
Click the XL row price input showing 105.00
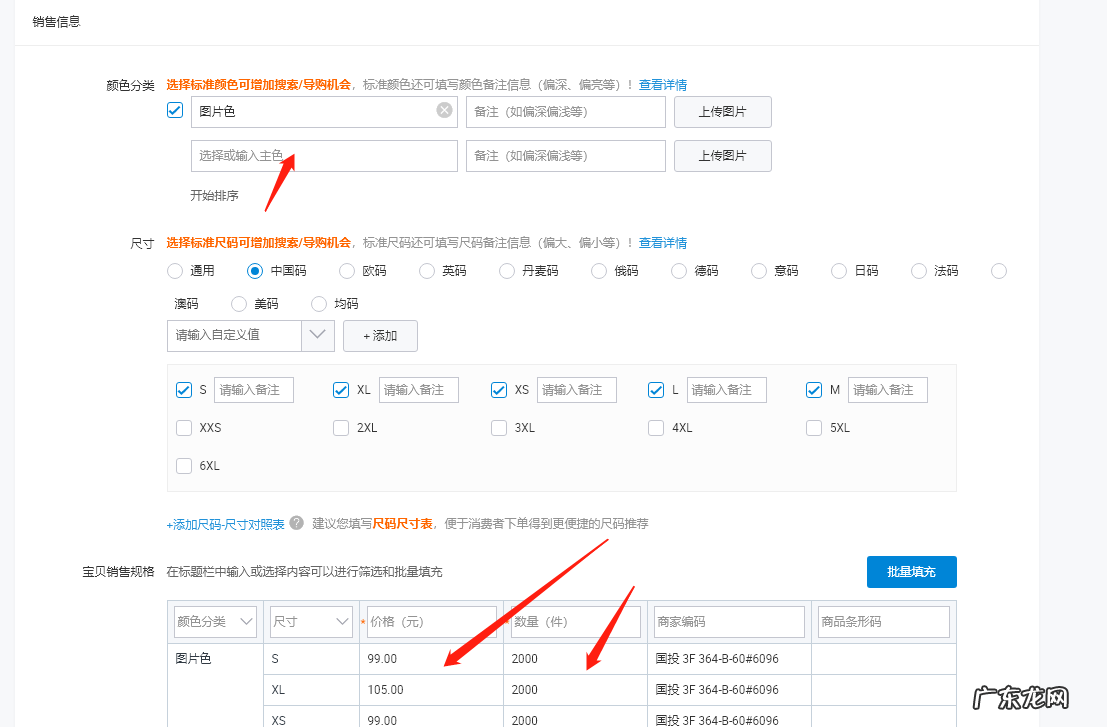click(430, 689)
